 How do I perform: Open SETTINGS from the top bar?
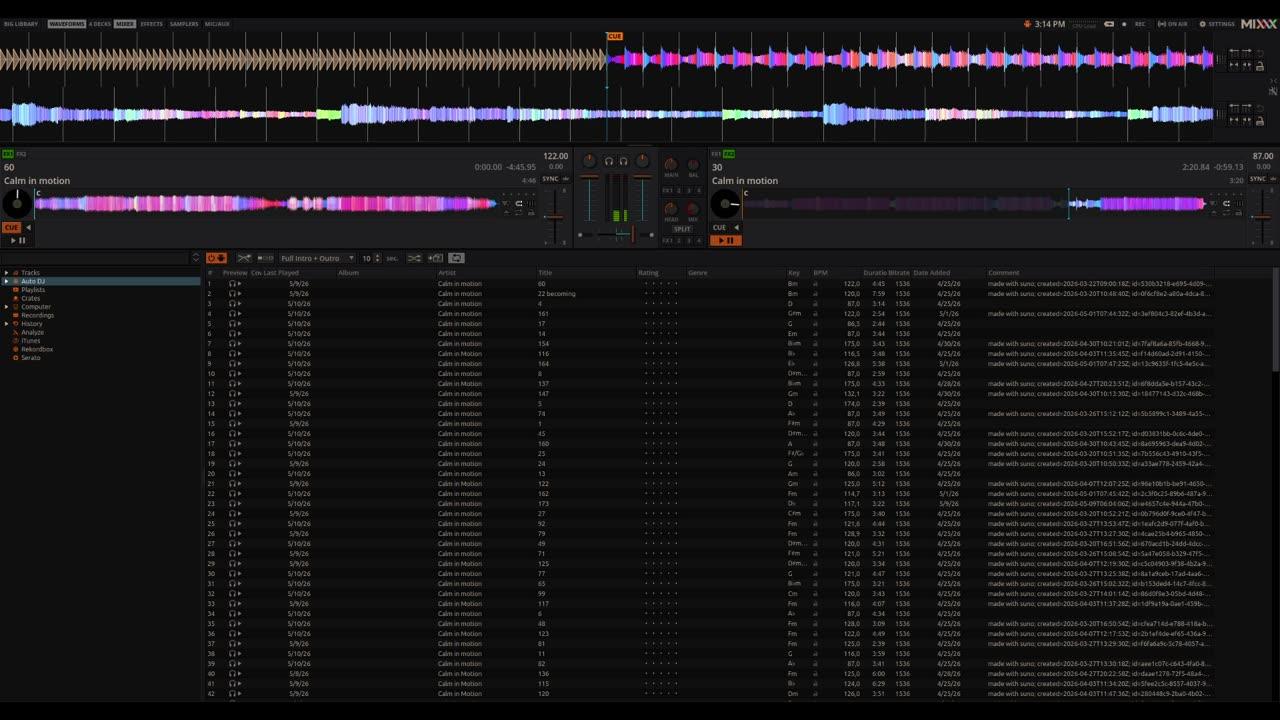coord(1218,24)
